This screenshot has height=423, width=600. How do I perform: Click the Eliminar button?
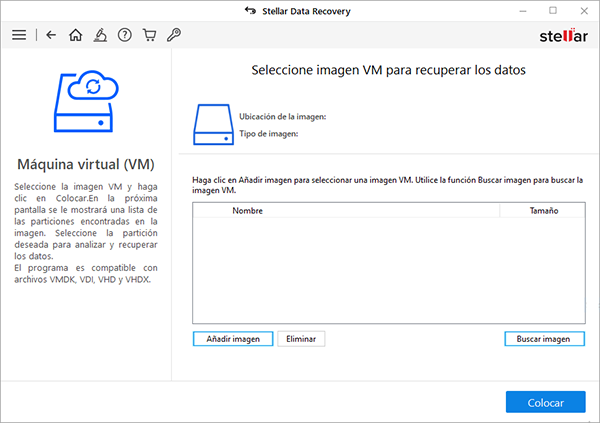pos(301,339)
